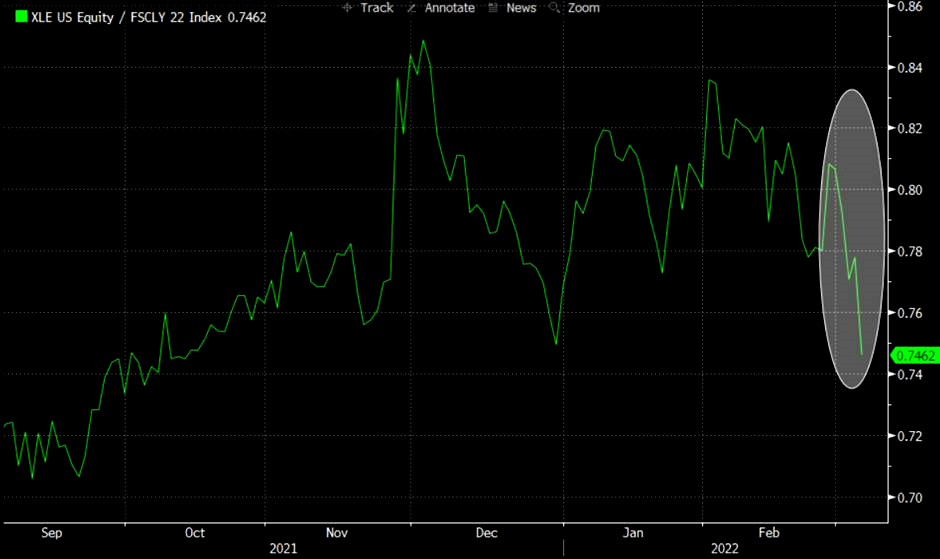The width and height of the screenshot is (940, 559).
Task: Click the Dec month axis label
Action: (x=486, y=533)
